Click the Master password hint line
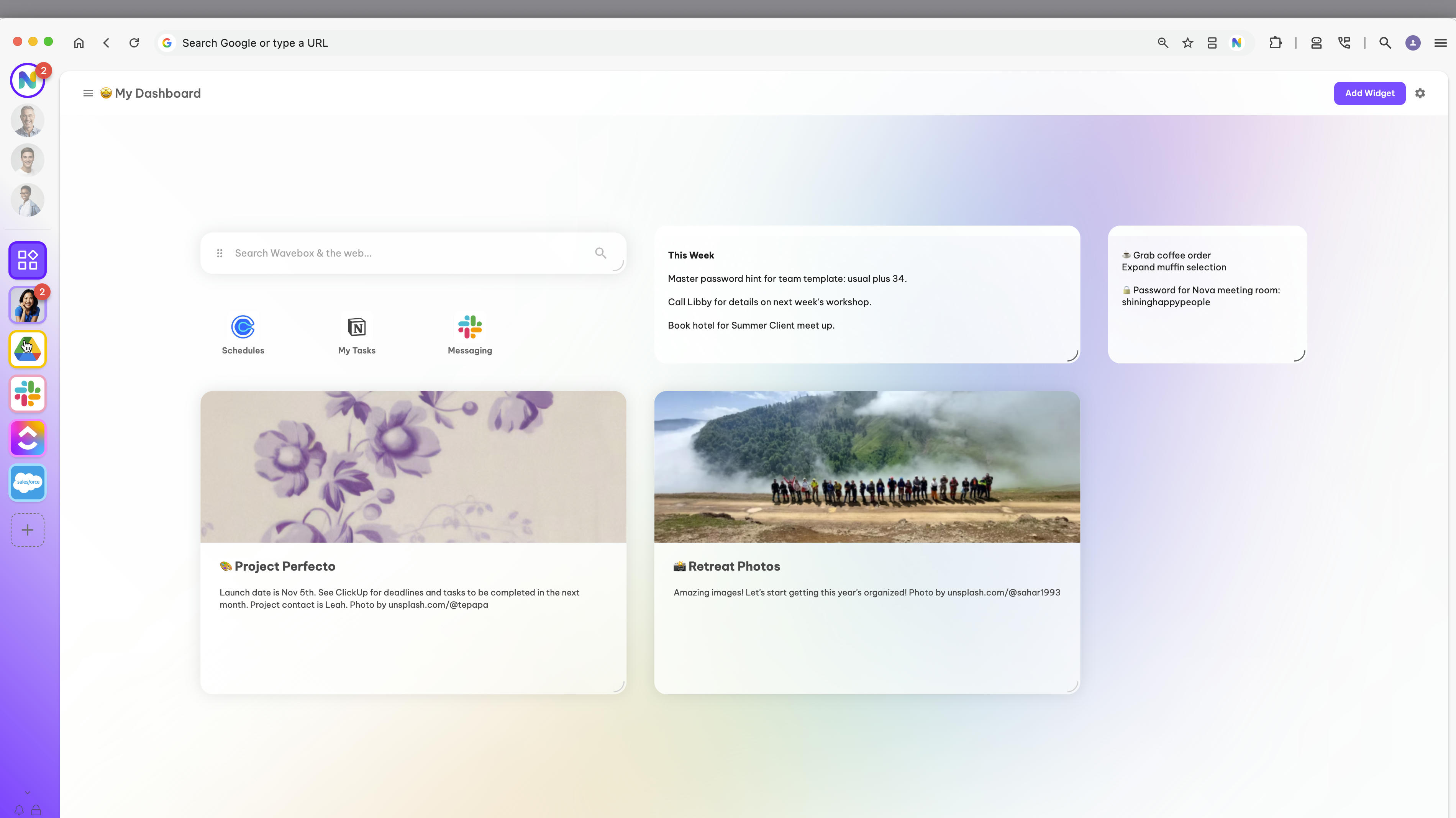The height and width of the screenshot is (818, 1456). click(787, 278)
